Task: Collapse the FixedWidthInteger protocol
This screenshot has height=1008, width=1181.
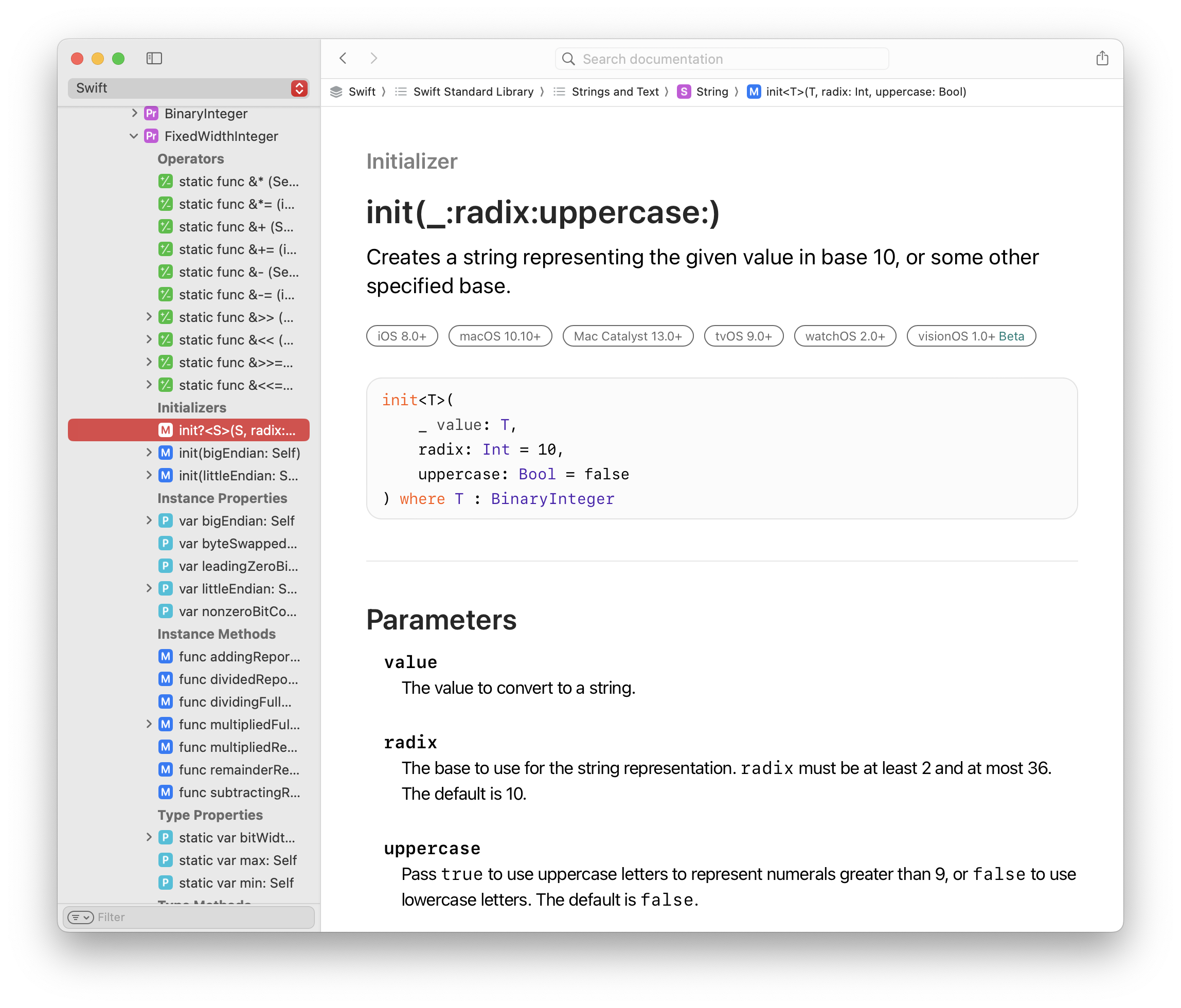Action: [134, 136]
